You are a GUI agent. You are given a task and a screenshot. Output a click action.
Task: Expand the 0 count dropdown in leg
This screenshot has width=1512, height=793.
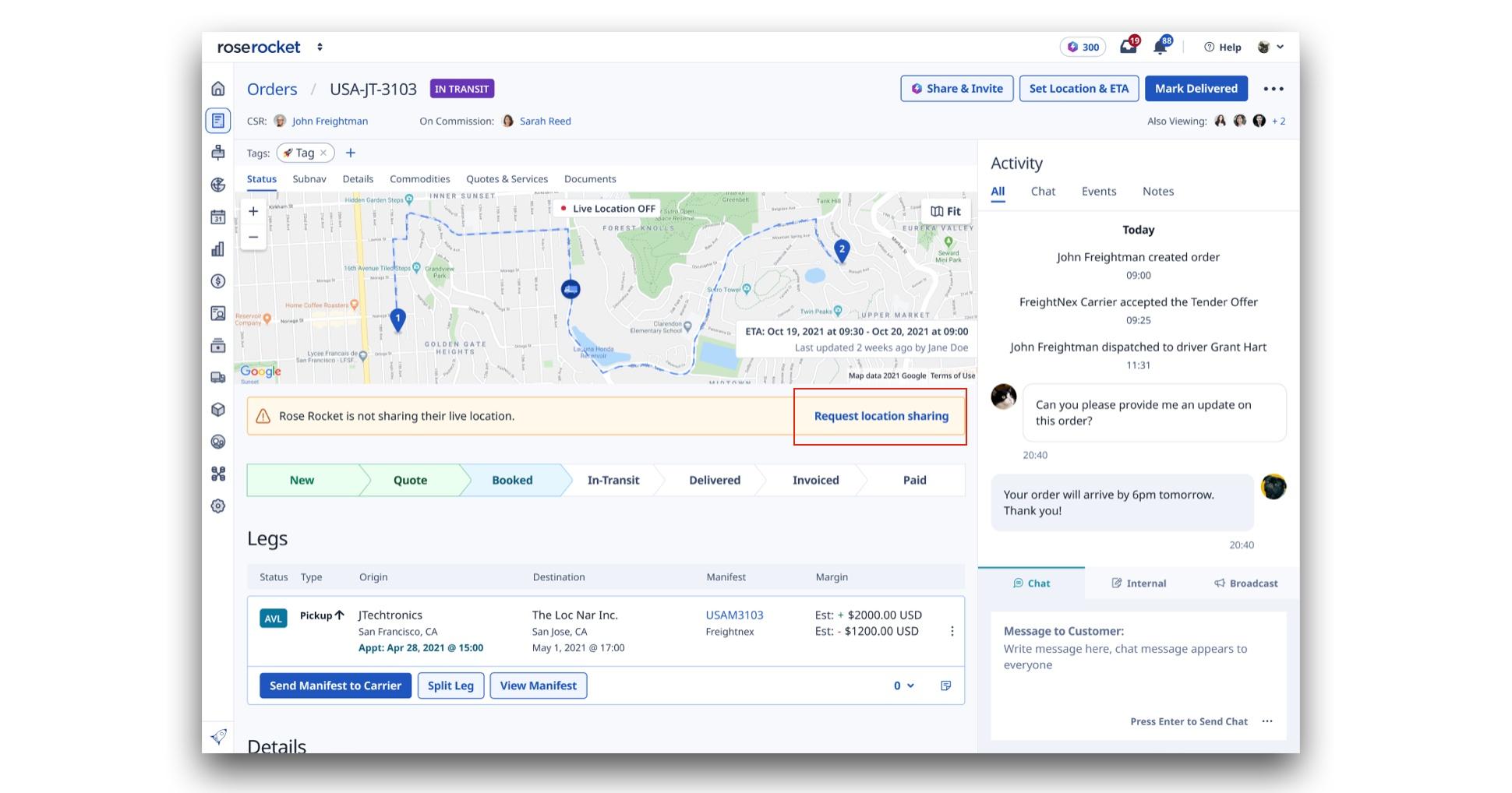[904, 686]
